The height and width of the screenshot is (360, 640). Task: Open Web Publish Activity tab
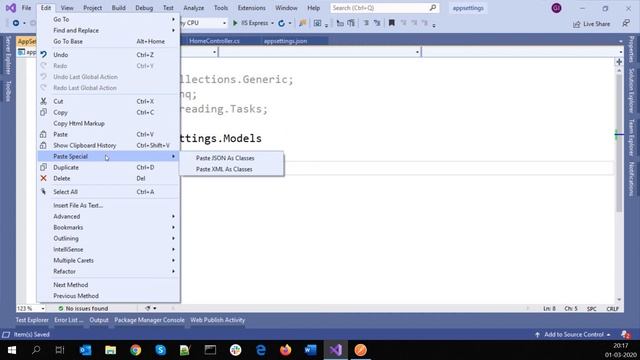click(218, 320)
